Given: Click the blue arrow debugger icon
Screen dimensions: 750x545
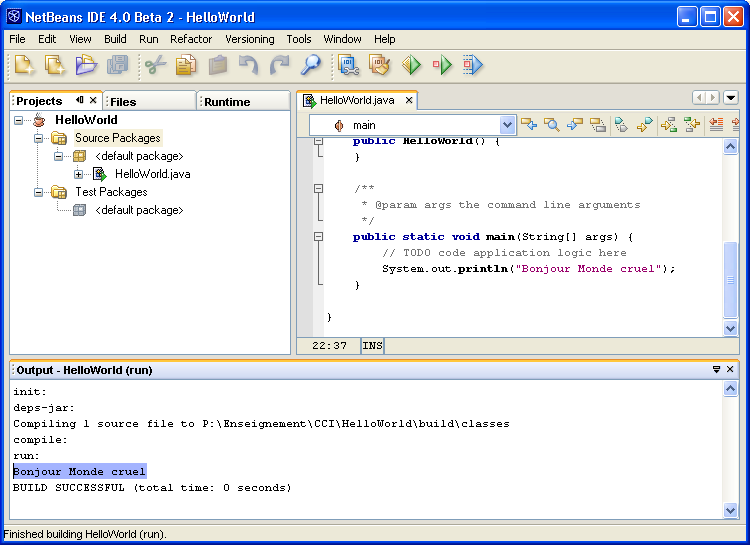Looking at the screenshot, I should coord(473,65).
